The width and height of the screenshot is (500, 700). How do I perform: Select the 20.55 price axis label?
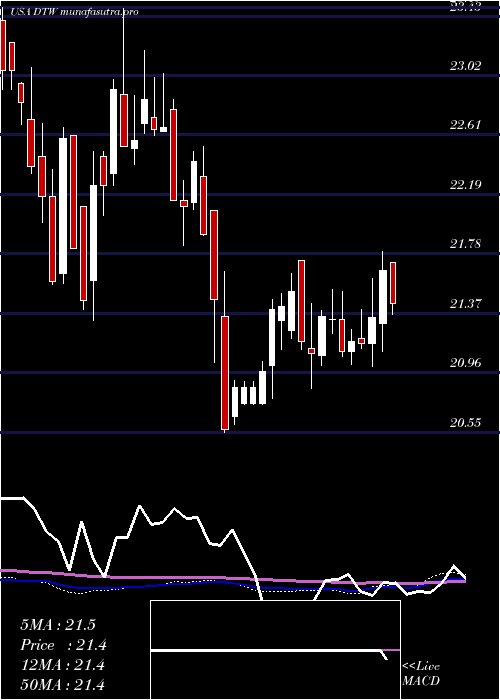[x=466, y=422]
